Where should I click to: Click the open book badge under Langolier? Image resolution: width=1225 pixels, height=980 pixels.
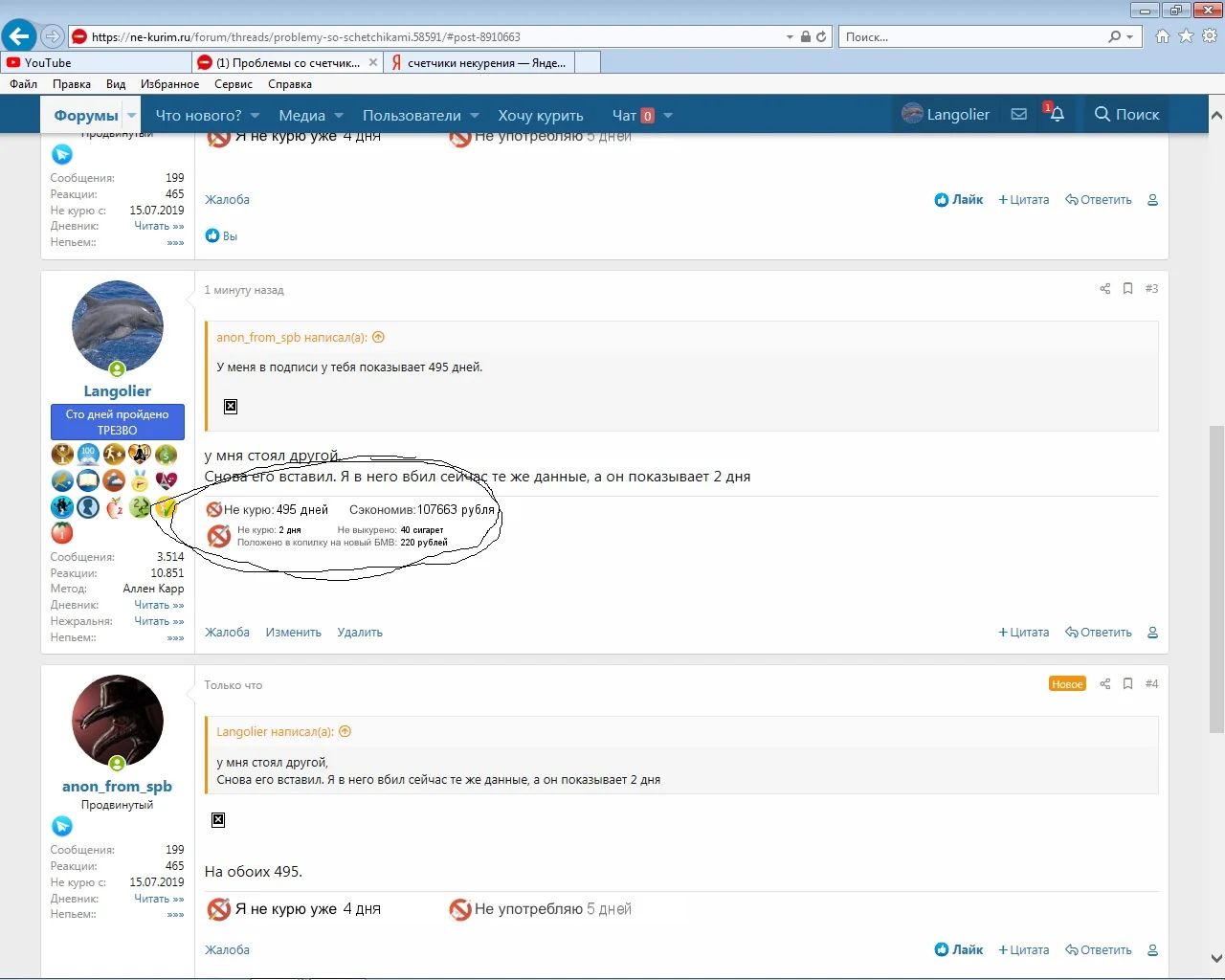pyautogui.click(x=88, y=480)
